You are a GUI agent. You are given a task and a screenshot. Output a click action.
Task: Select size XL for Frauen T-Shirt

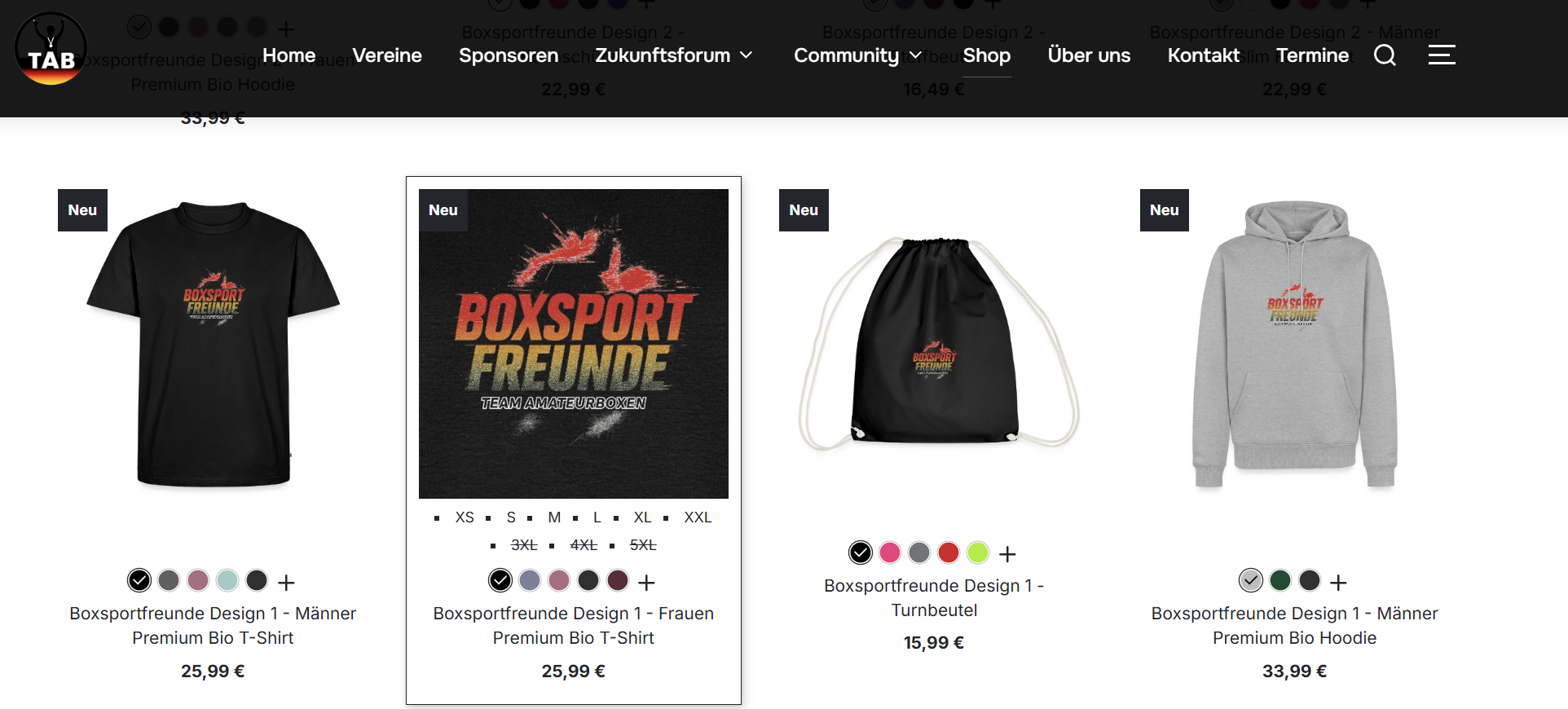click(642, 517)
